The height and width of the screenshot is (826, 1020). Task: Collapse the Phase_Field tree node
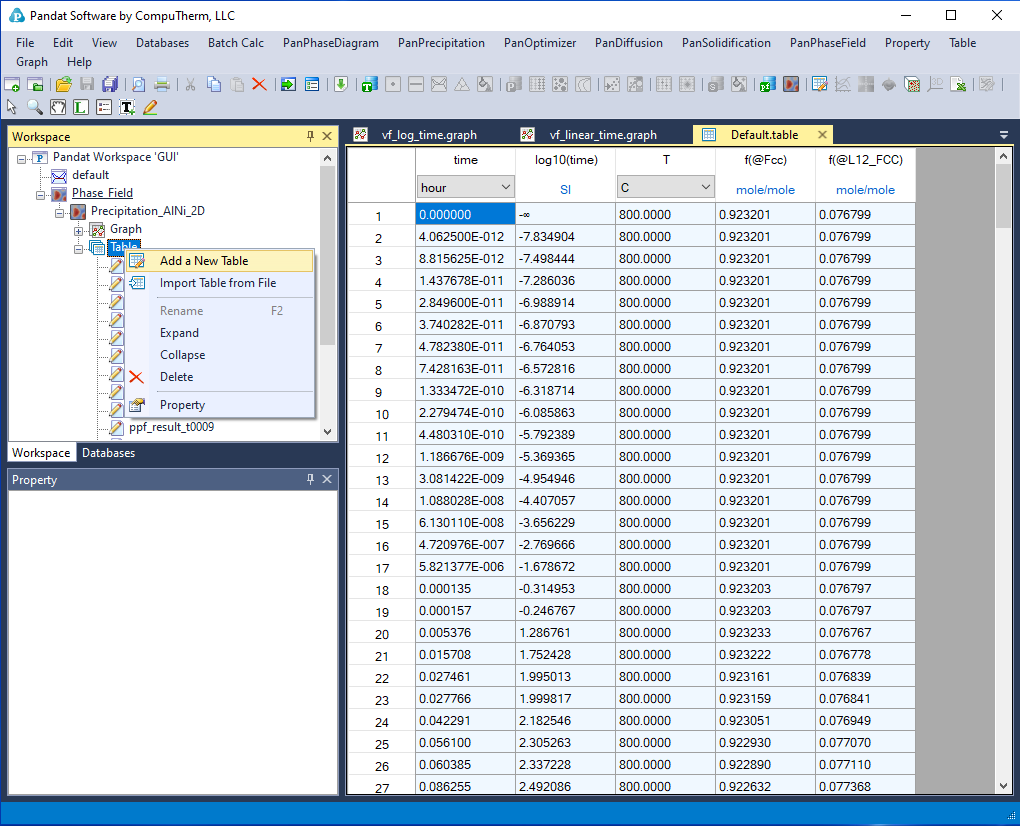pyautogui.click(x=41, y=194)
